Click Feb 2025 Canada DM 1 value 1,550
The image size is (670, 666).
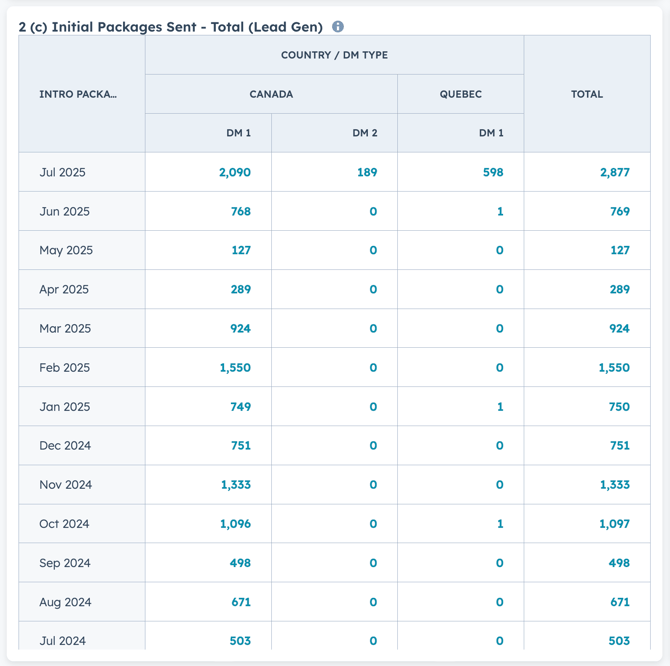(x=235, y=367)
